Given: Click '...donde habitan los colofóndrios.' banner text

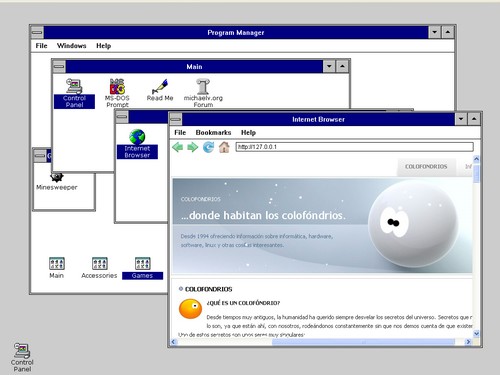Looking at the screenshot, I should coord(263,215).
